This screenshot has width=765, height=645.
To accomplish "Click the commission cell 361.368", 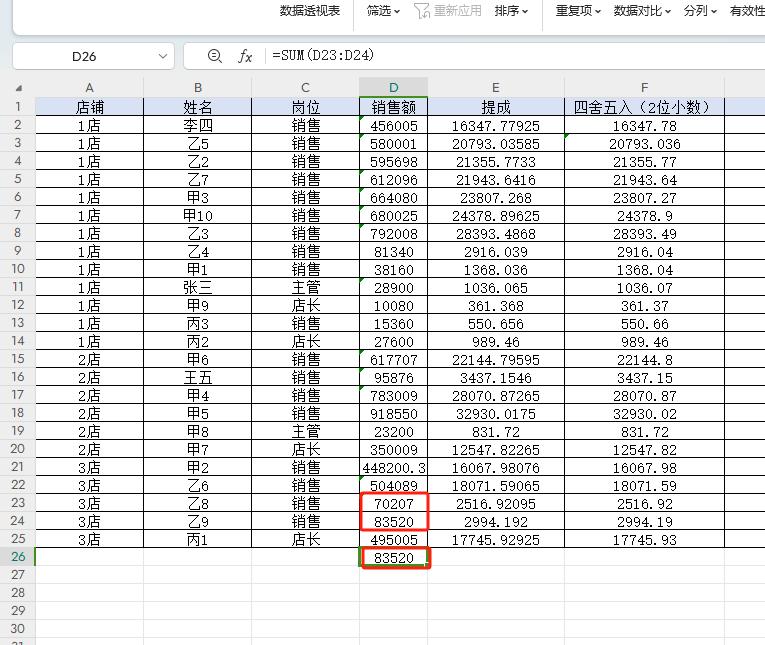I will (x=496, y=306).
